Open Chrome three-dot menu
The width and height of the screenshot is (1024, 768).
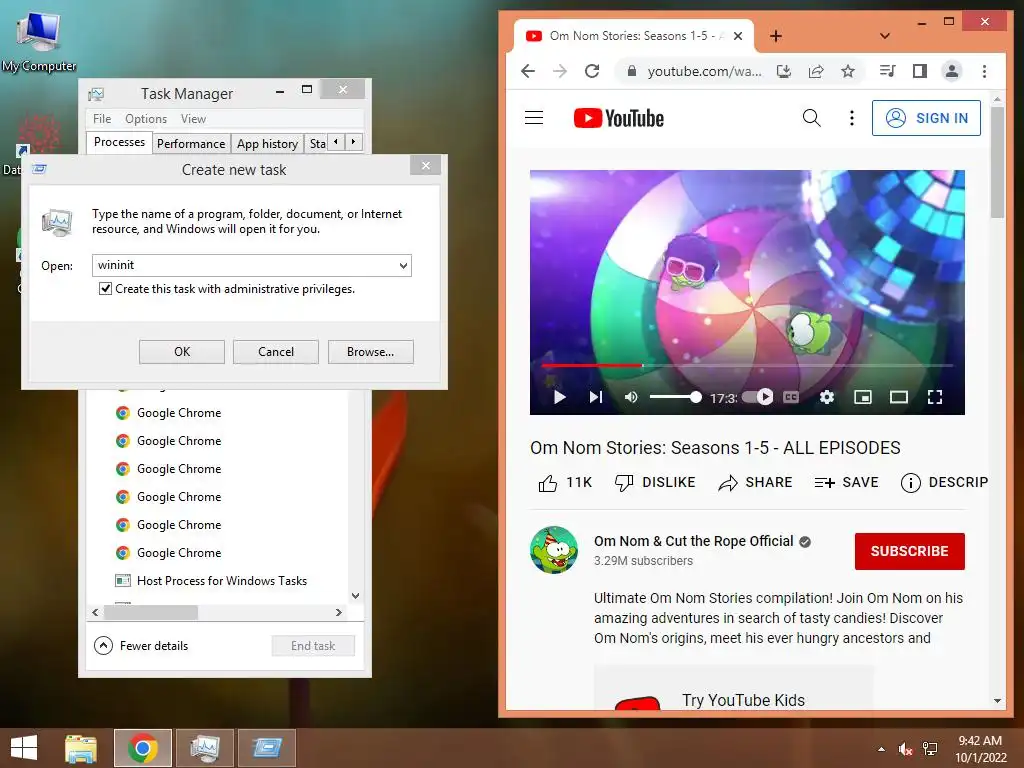(x=984, y=71)
